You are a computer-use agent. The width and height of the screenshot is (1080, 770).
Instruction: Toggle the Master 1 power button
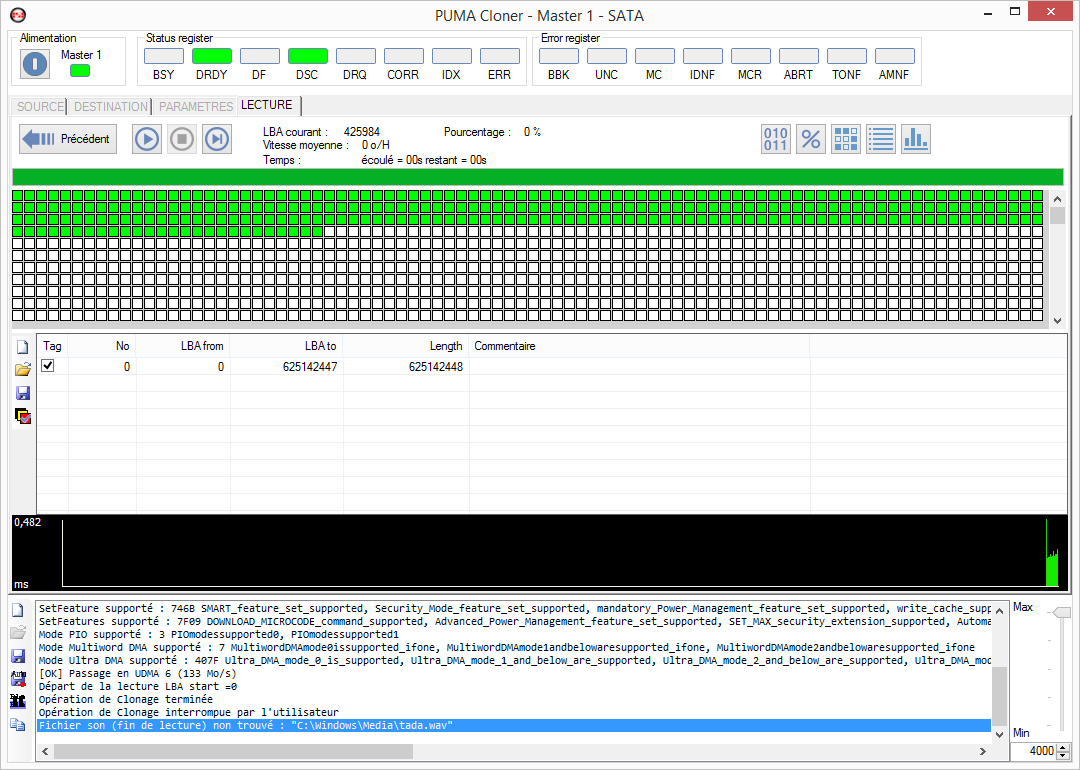coord(34,64)
